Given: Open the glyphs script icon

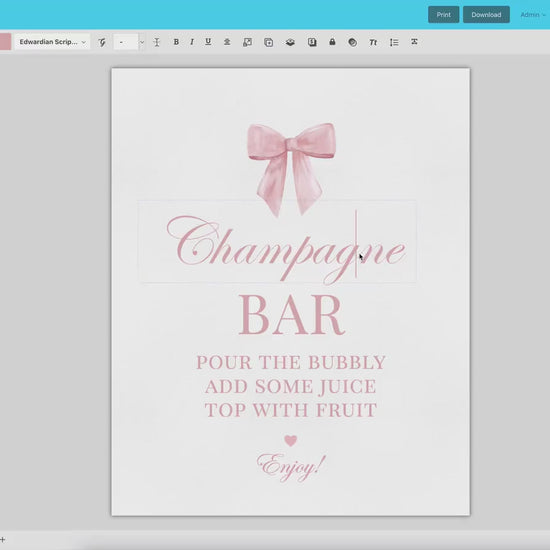Looking at the screenshot, I should tap(102, 42).
